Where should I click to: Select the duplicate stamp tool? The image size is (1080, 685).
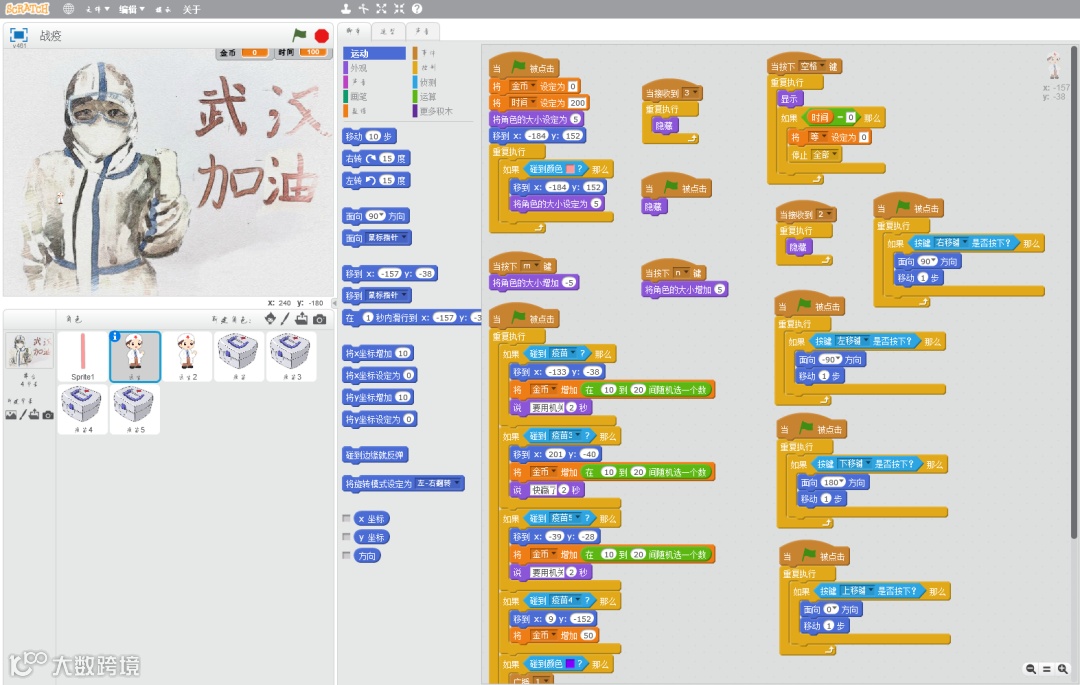click(x=346, y=9)
